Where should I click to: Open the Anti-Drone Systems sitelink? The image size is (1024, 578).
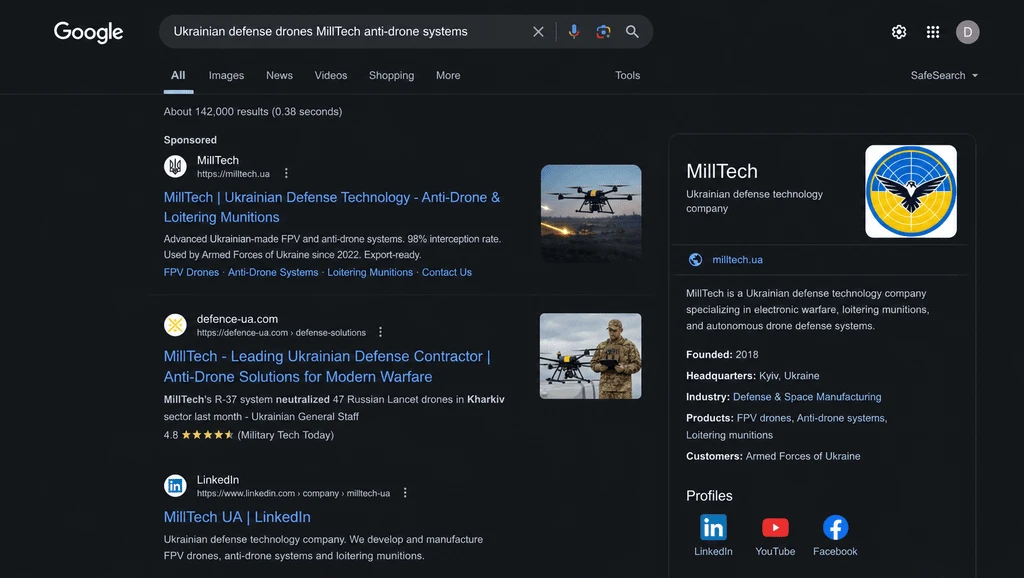273,272
